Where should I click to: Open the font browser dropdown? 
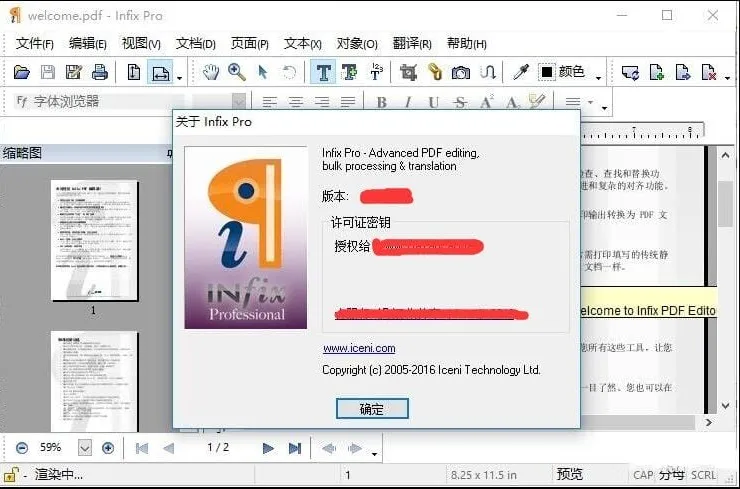(x=239, y=102)
